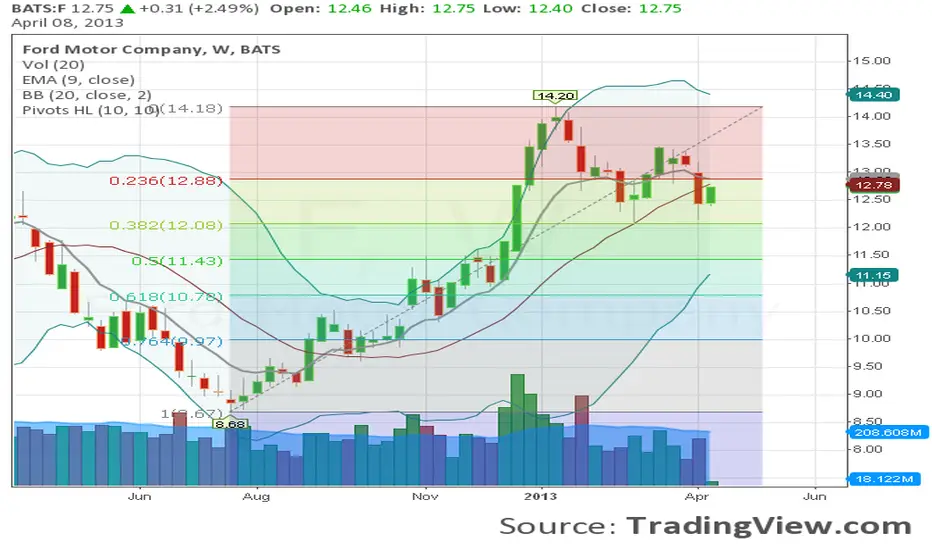Viewport: 932px width, 550px height.
Task: Click the 'Ford Motor Company, W, BATS' chart title
Action: 151,49
